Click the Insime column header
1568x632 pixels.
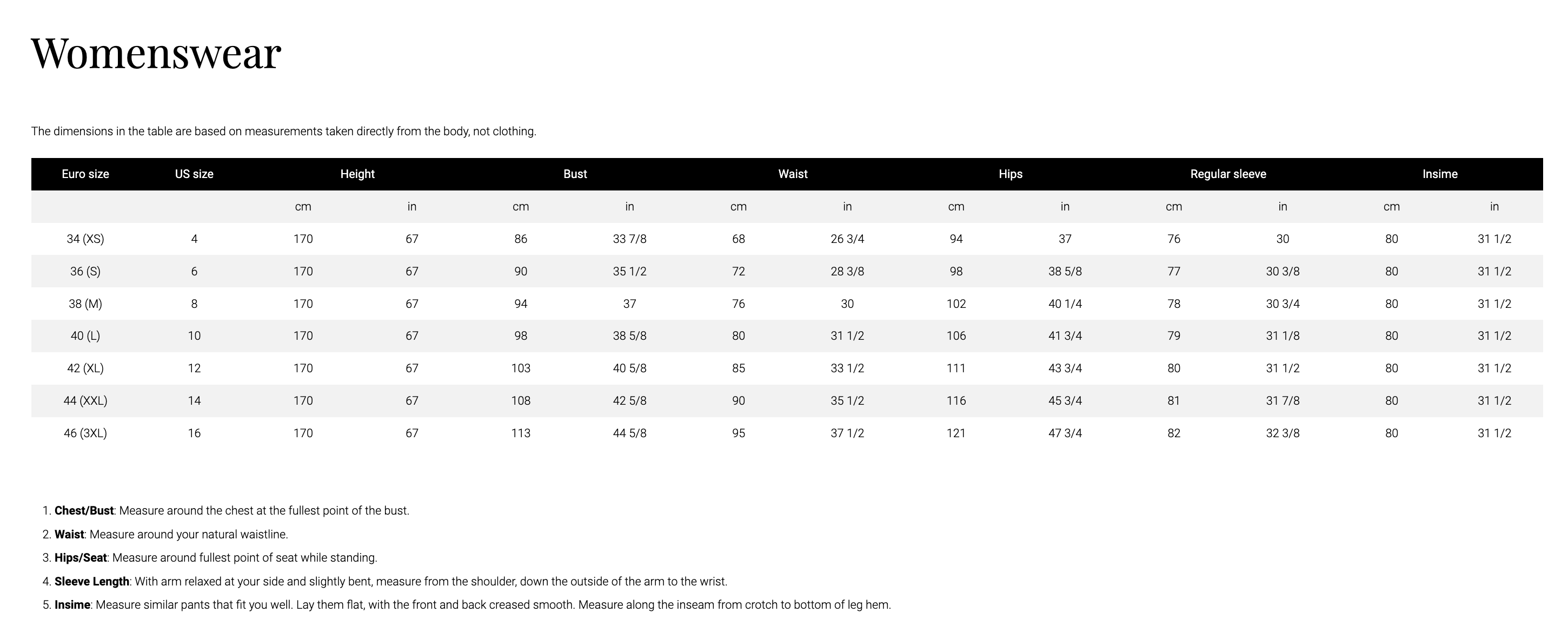click(1439, 174)
